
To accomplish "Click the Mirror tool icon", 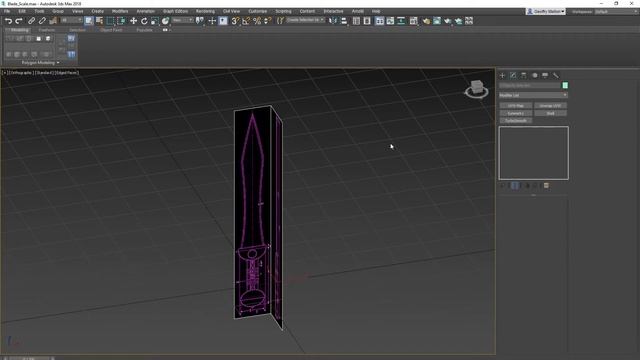I will pos(333,21).
